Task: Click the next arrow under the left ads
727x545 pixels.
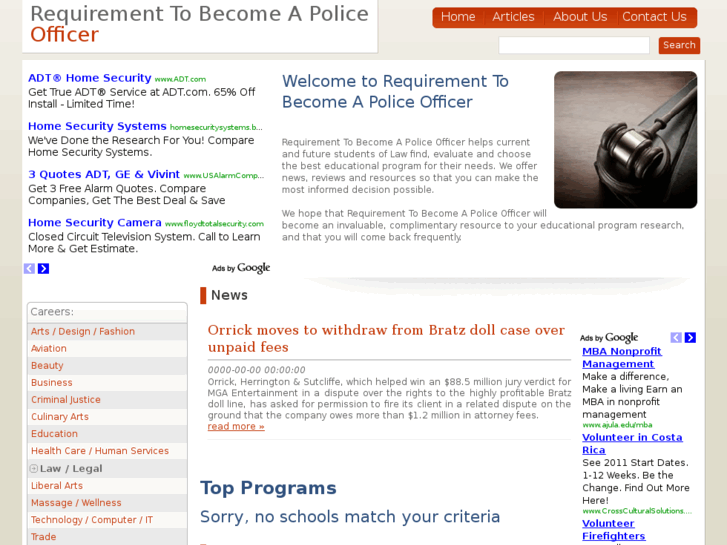Action: coord(44,269)
